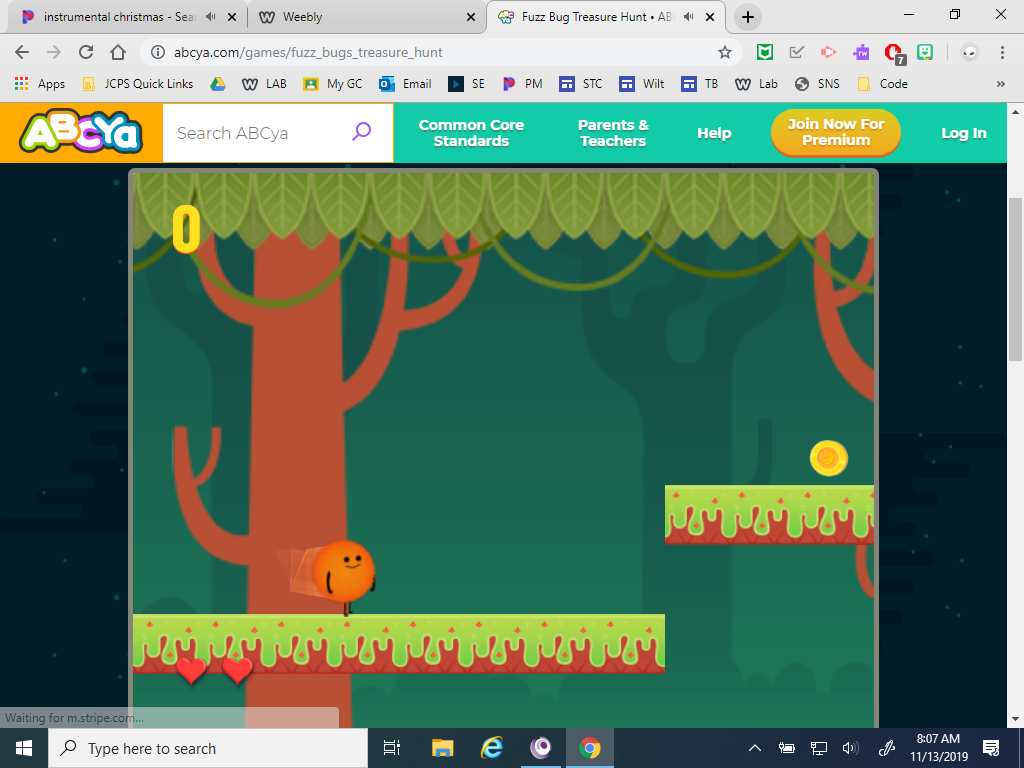Open Parents & Teachers menu
Viewport: 1024px width, 768px height.
coord(613,133)
